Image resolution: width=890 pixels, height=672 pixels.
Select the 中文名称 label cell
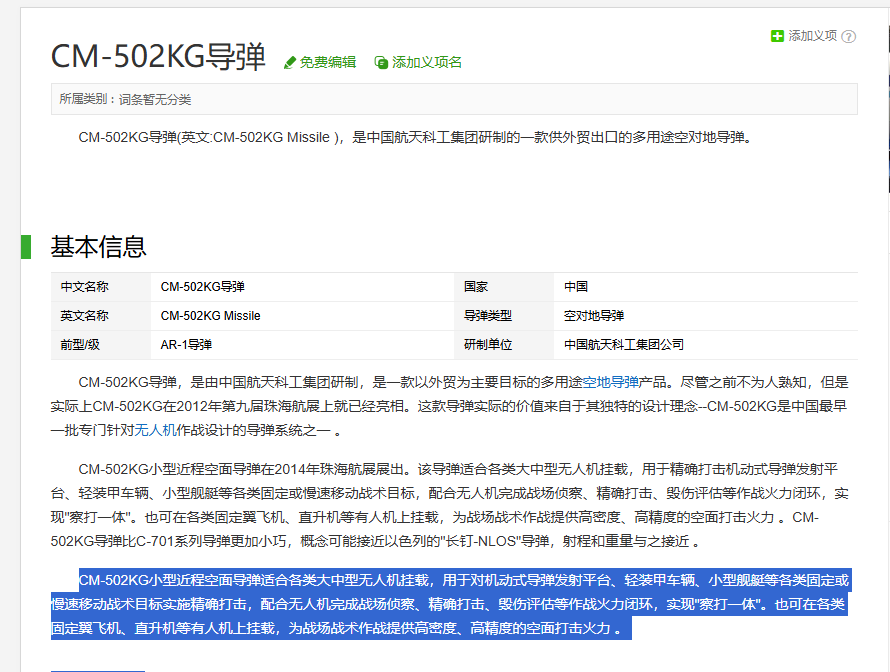pos(101,287)
